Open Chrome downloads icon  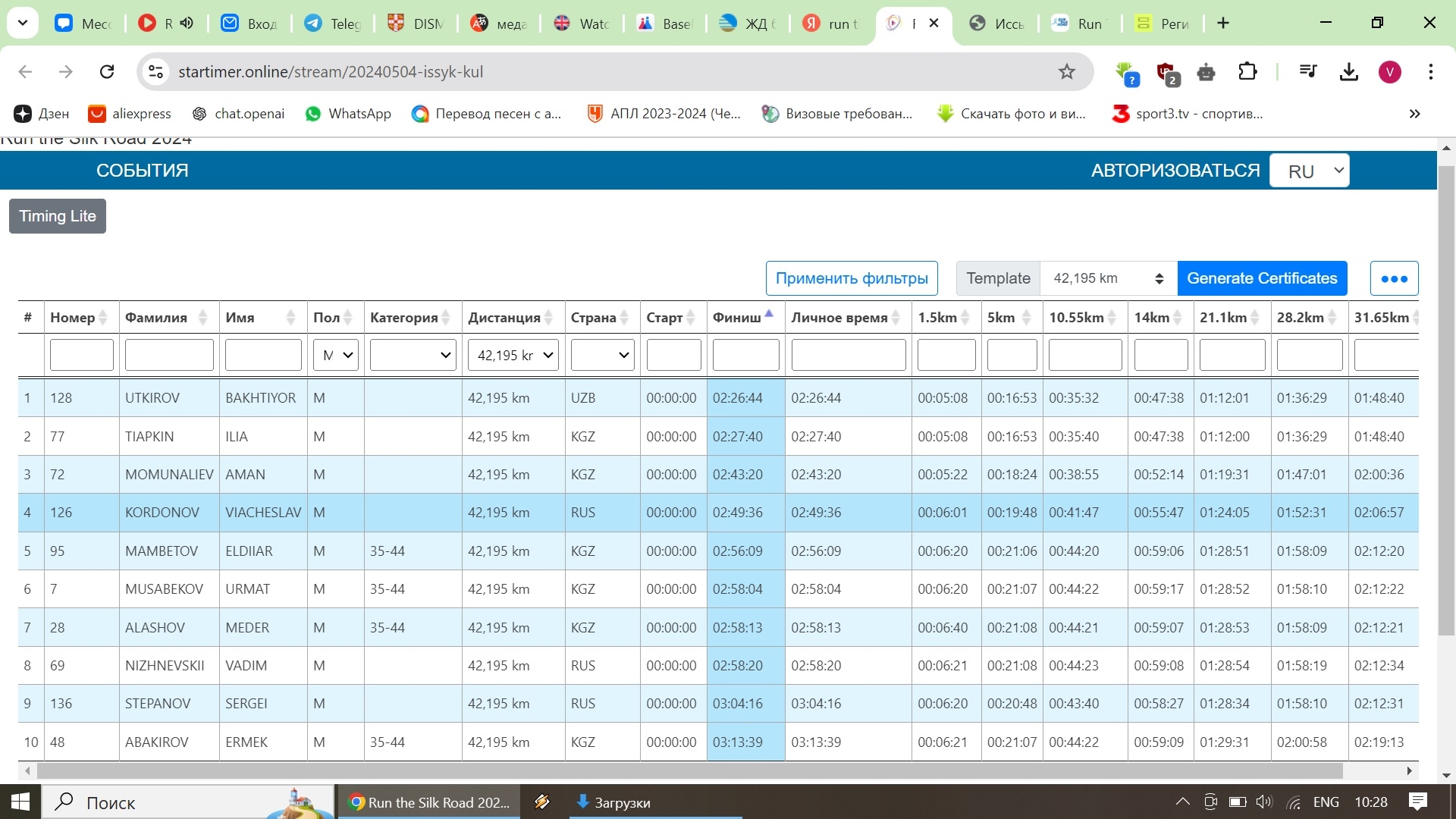click(1348, 72)
